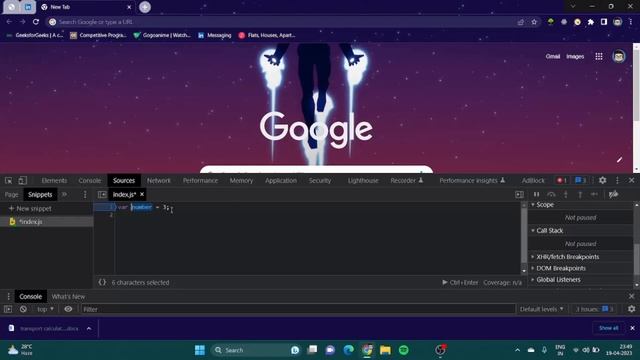Click Step over next function call
Image resolution: width=640 pixels, height=360 pixels.
pos(551,195)
